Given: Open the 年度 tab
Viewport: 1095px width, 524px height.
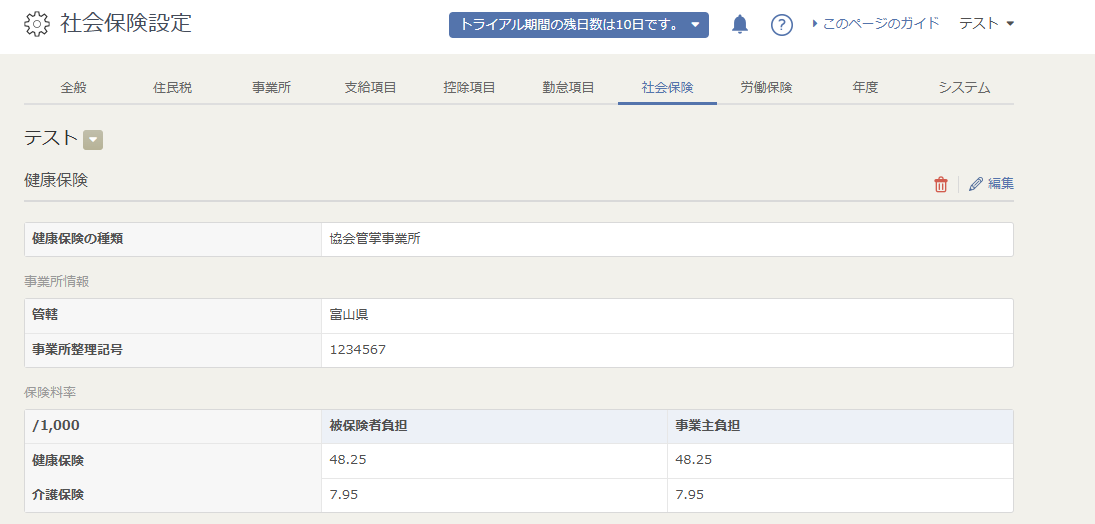Looking at the screenshot, I should (865, 88).
